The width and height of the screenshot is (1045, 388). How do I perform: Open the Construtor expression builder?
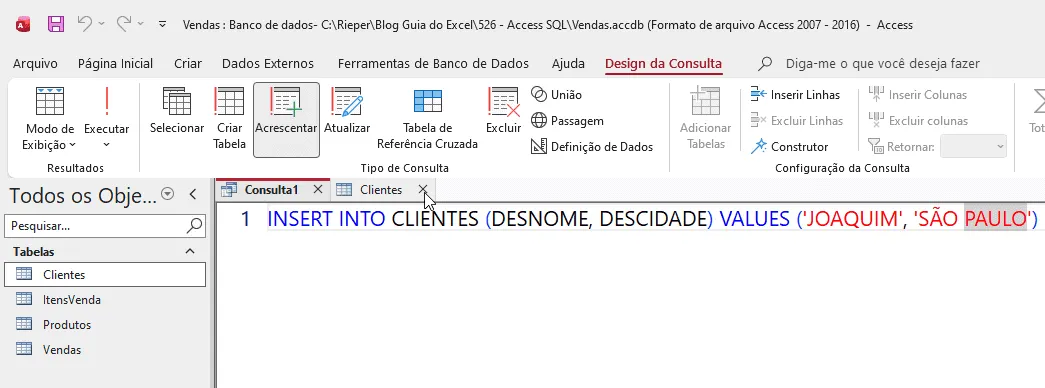[x=789, y=147]
